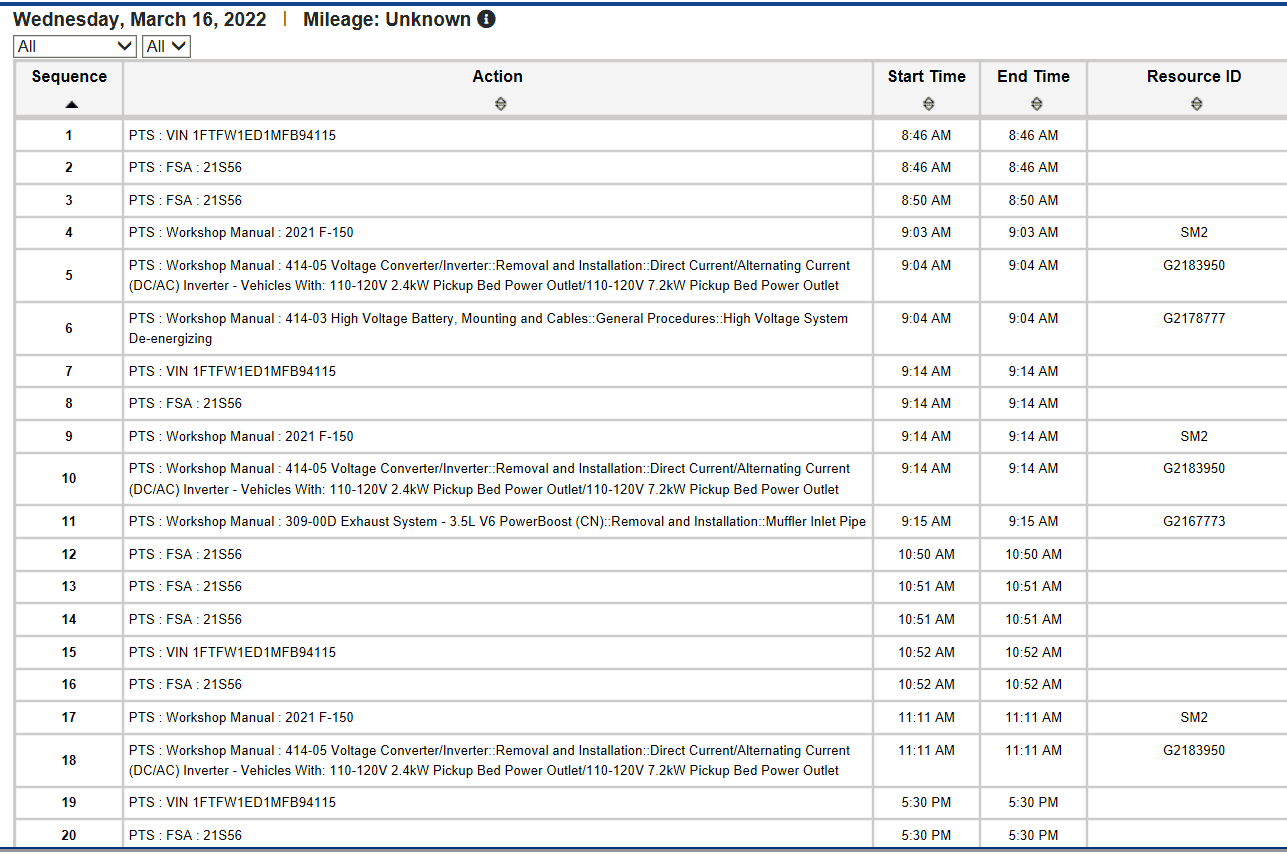Click the 9:03 AM start time in sequence 4
Image resolution: width=1287 pixels, height=854 pixels.
point(926,232)
